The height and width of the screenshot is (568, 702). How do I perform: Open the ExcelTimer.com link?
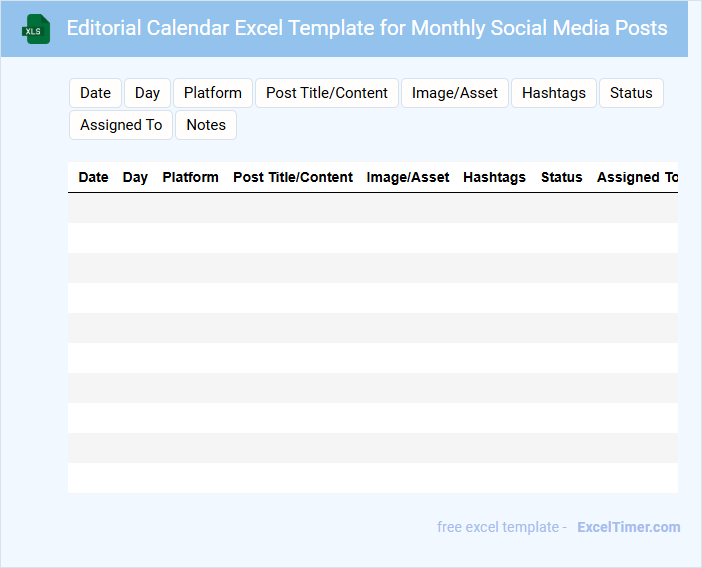coord(628,527)
